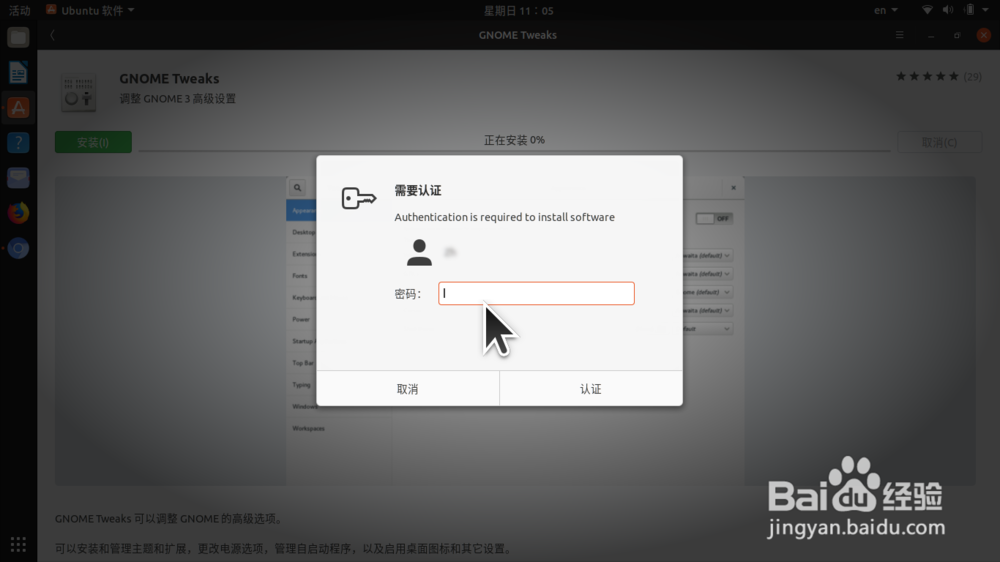Go back using the header back arrow

click(x=52, y=35)
